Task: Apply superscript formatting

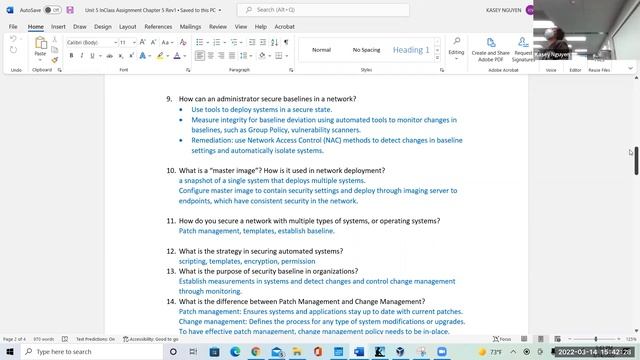Action: pos(131,56)
